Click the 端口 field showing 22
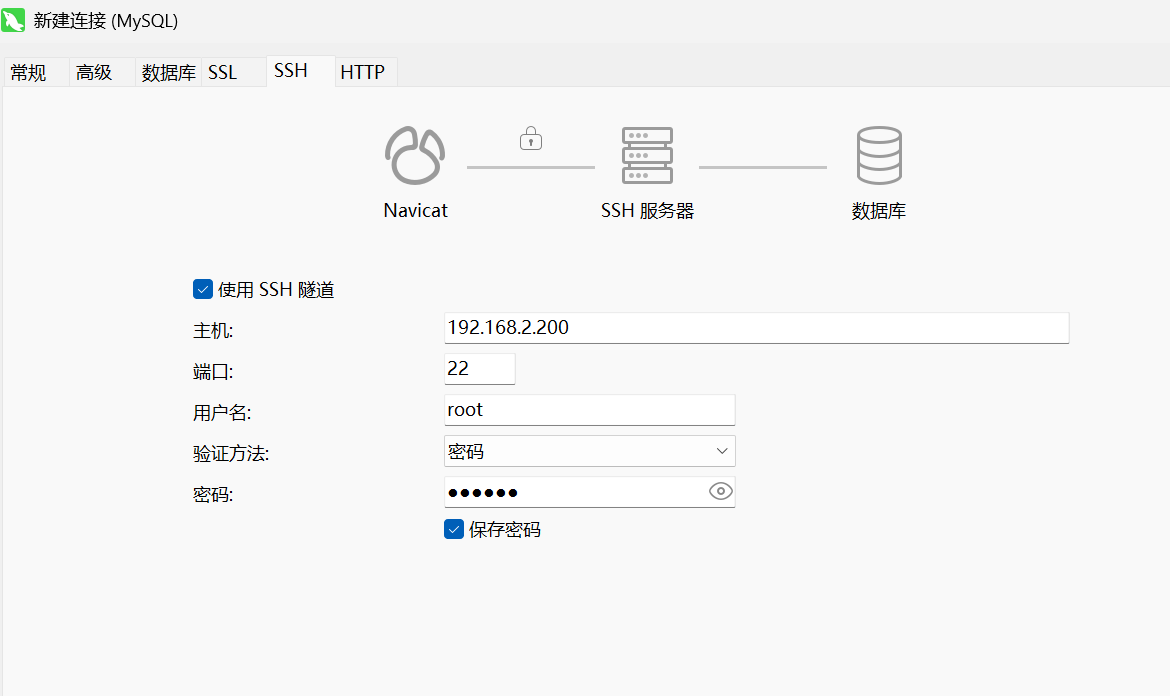The image size is (1170, 696). tap(480, 369)
